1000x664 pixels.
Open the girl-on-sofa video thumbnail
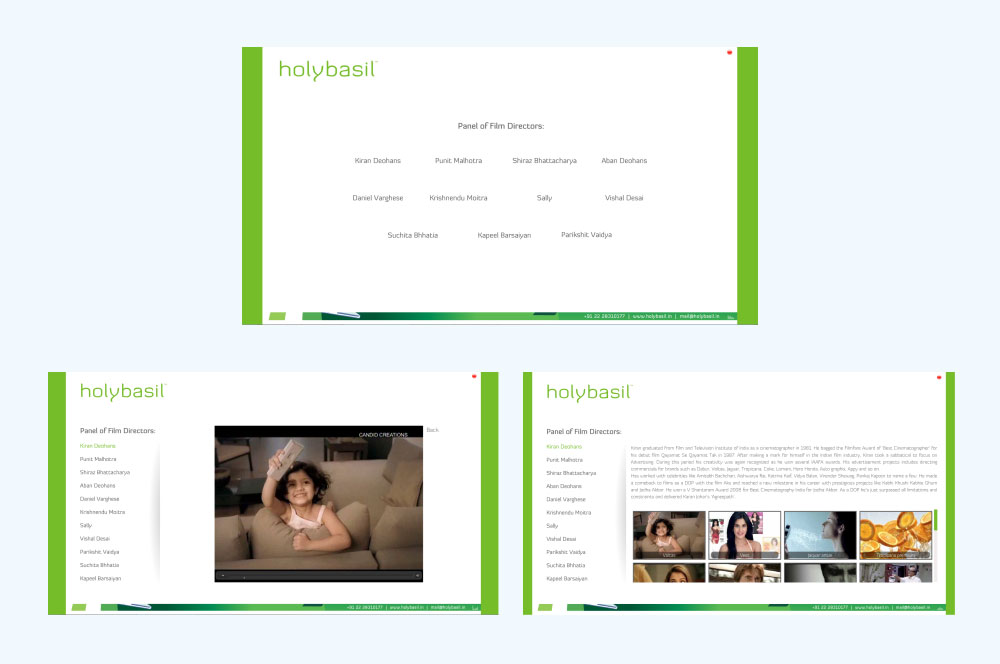669,535
